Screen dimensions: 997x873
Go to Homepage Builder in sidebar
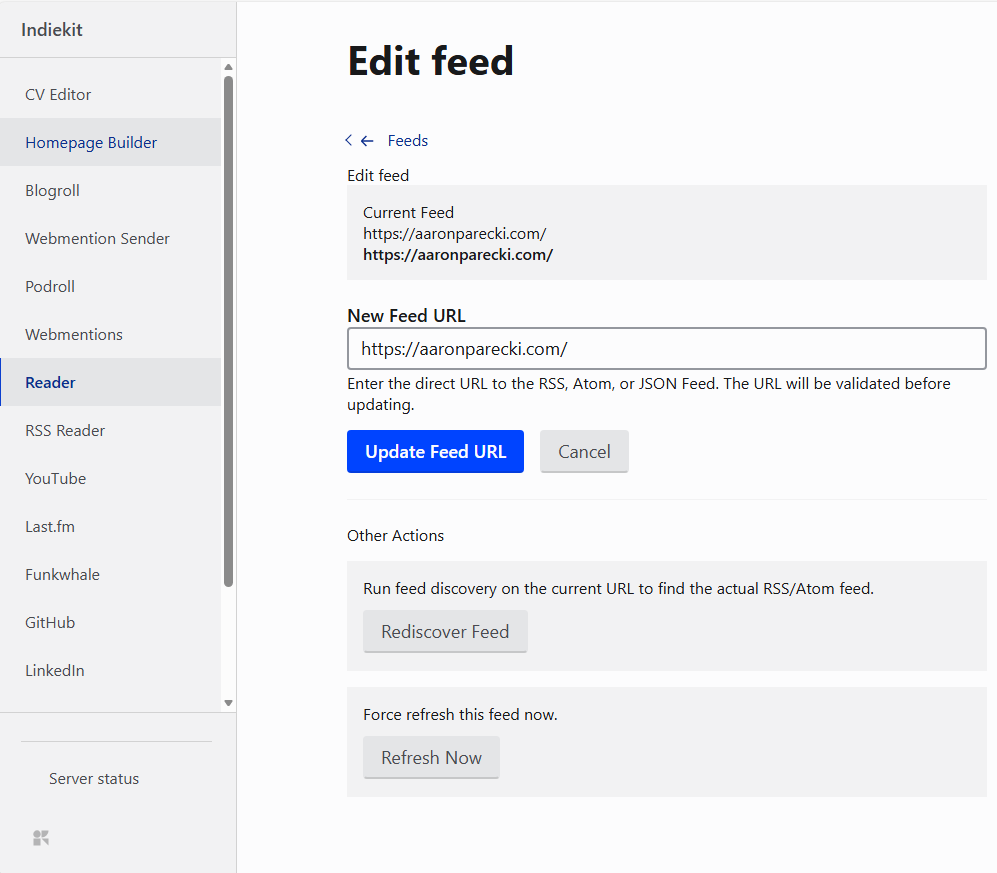[91, 143]
